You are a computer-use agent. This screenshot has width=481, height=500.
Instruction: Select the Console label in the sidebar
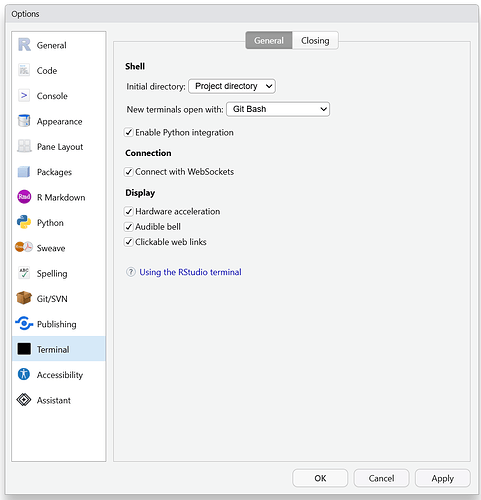tap(52, 96)
